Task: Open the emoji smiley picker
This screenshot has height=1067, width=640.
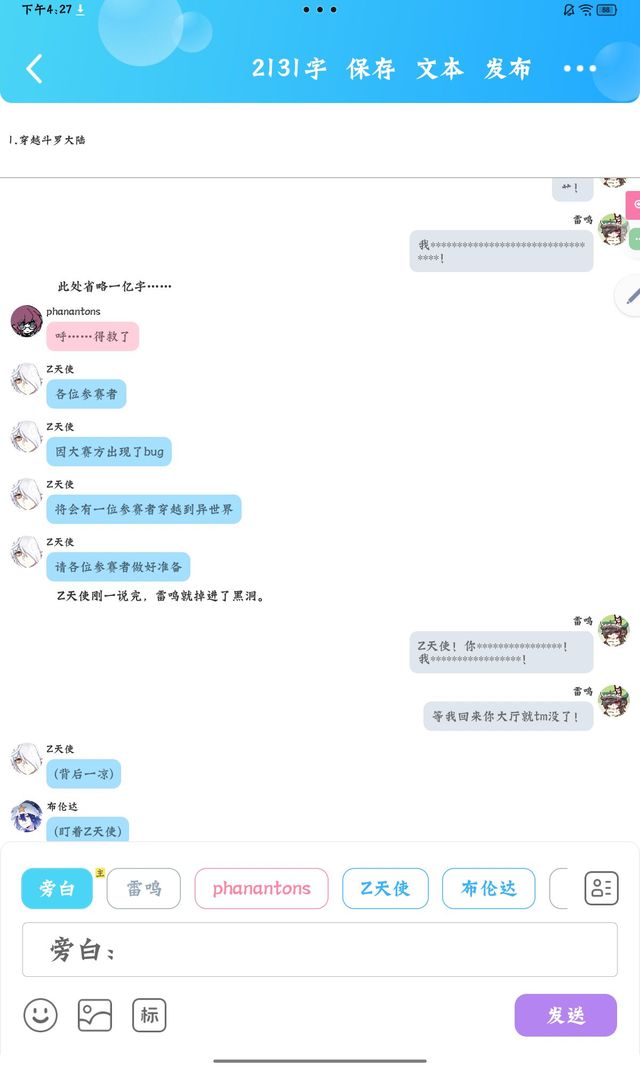Action: point(41,1015)
